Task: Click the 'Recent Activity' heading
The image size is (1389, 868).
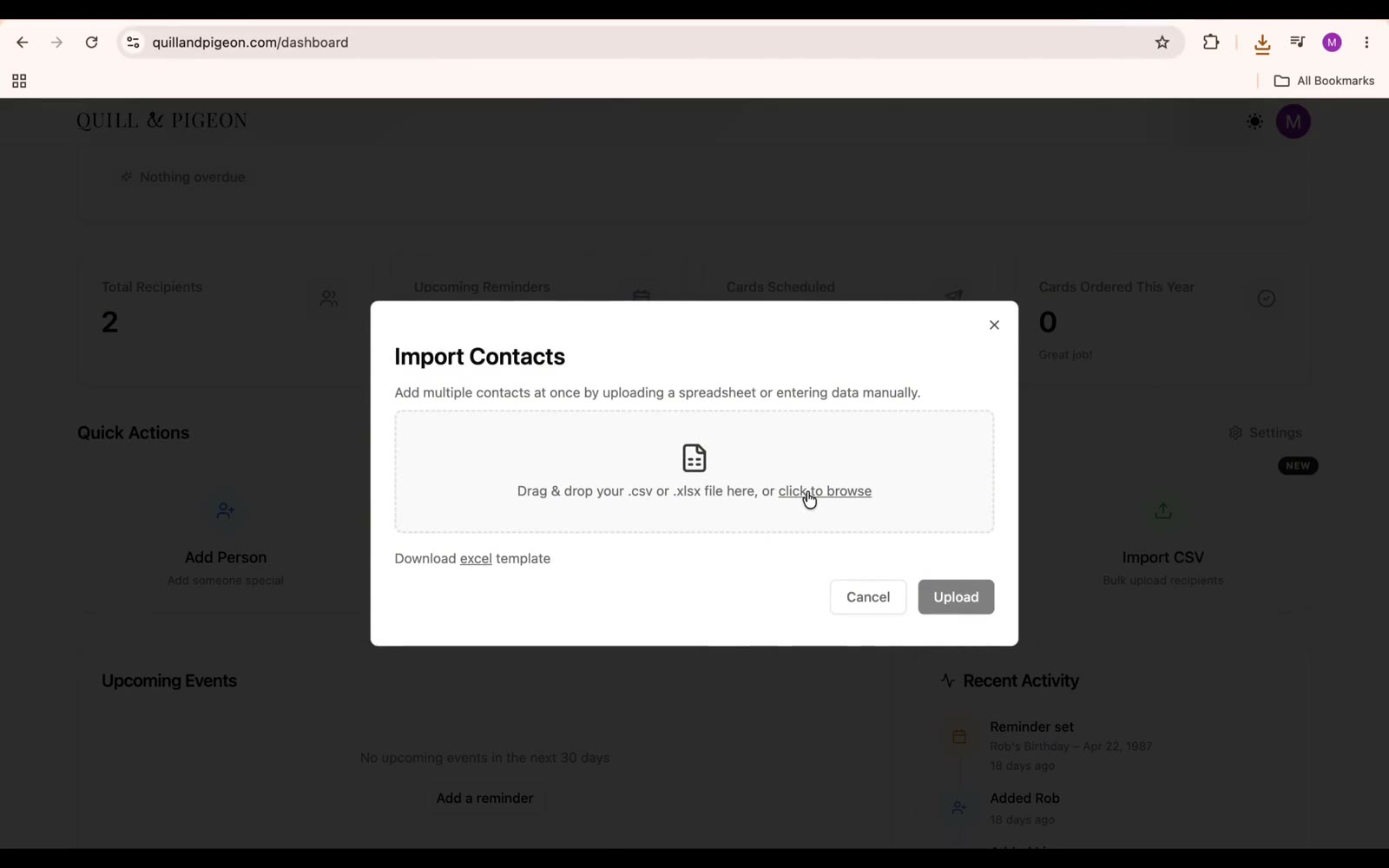Action: click(x=1021, y=681)
